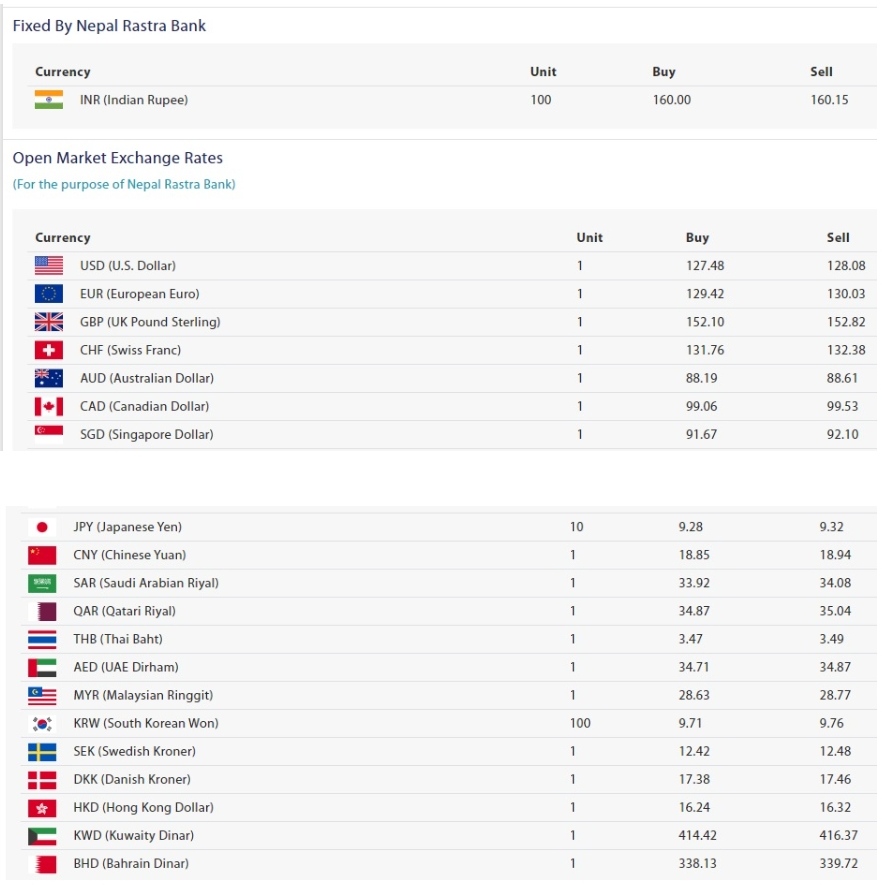Viewport: 882px width, 885px height.
Task: Select the GBP (UK Pound Sterling) label
Action: coord(150,322)
